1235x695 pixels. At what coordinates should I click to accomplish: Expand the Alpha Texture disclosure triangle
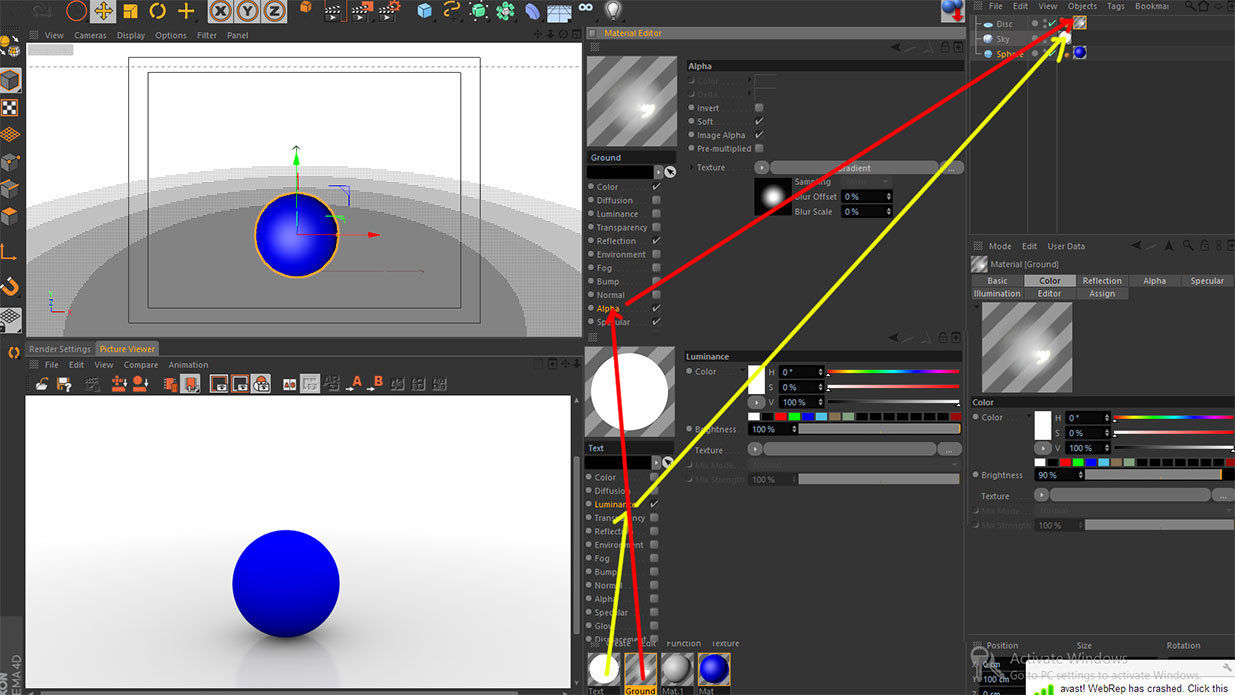pyautogui.click(x=692, y=168)
